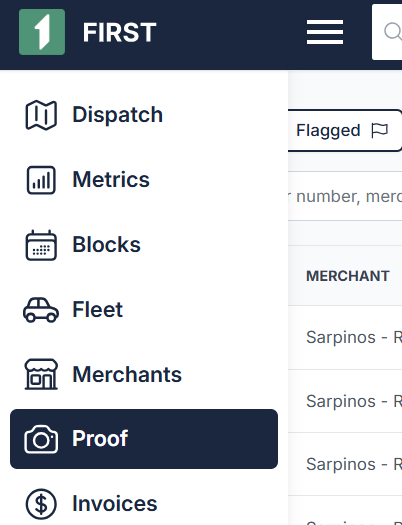
Task: Click the green FIRST logo icon
Action: [42, 32]
